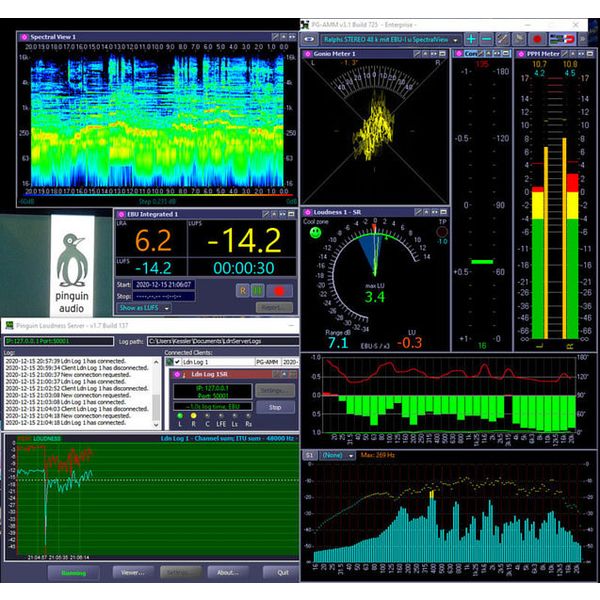Click the Log path input field

point(220,341)
